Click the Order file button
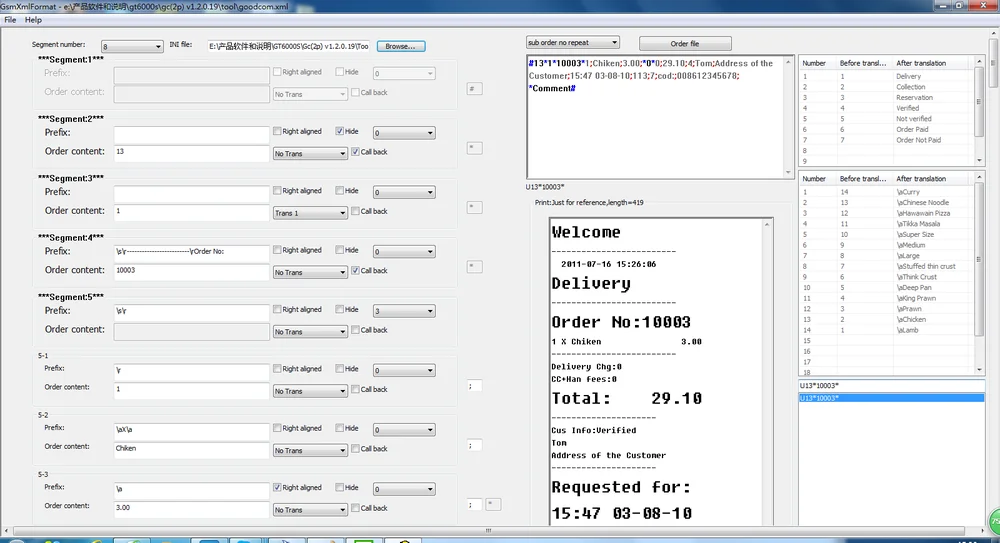 click(x=685, y=43)
